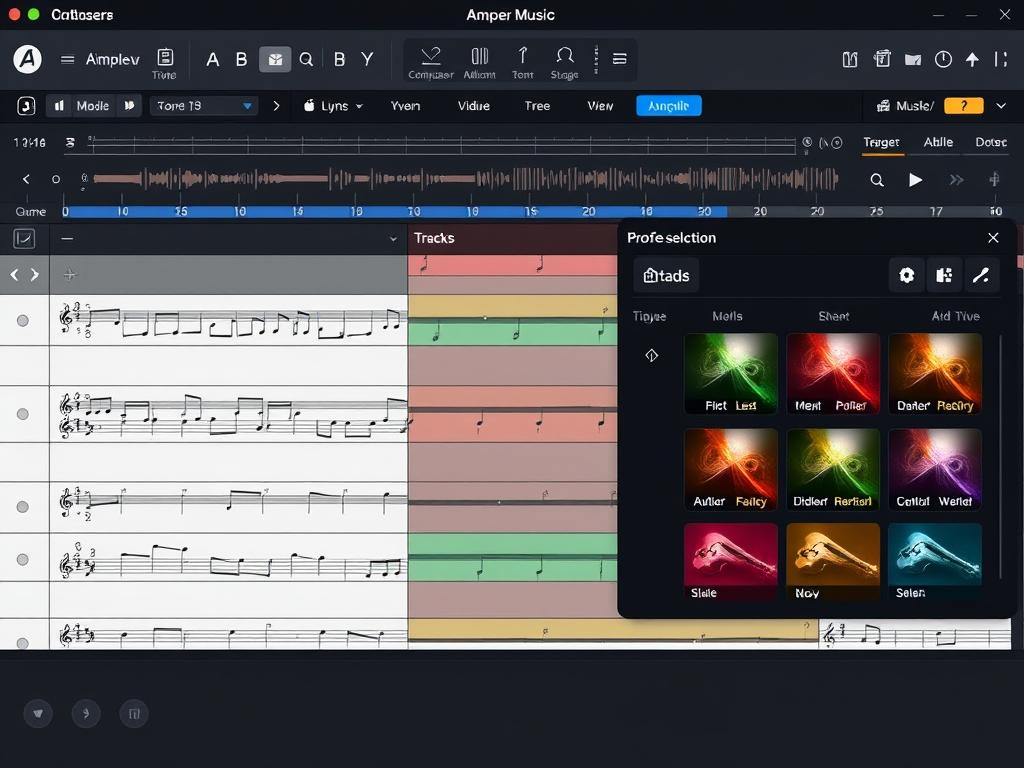Click the thin scrubber bar above waveform
This screenshot has width=1024, height=768.
pyautogui.click(x=442, y=144)
